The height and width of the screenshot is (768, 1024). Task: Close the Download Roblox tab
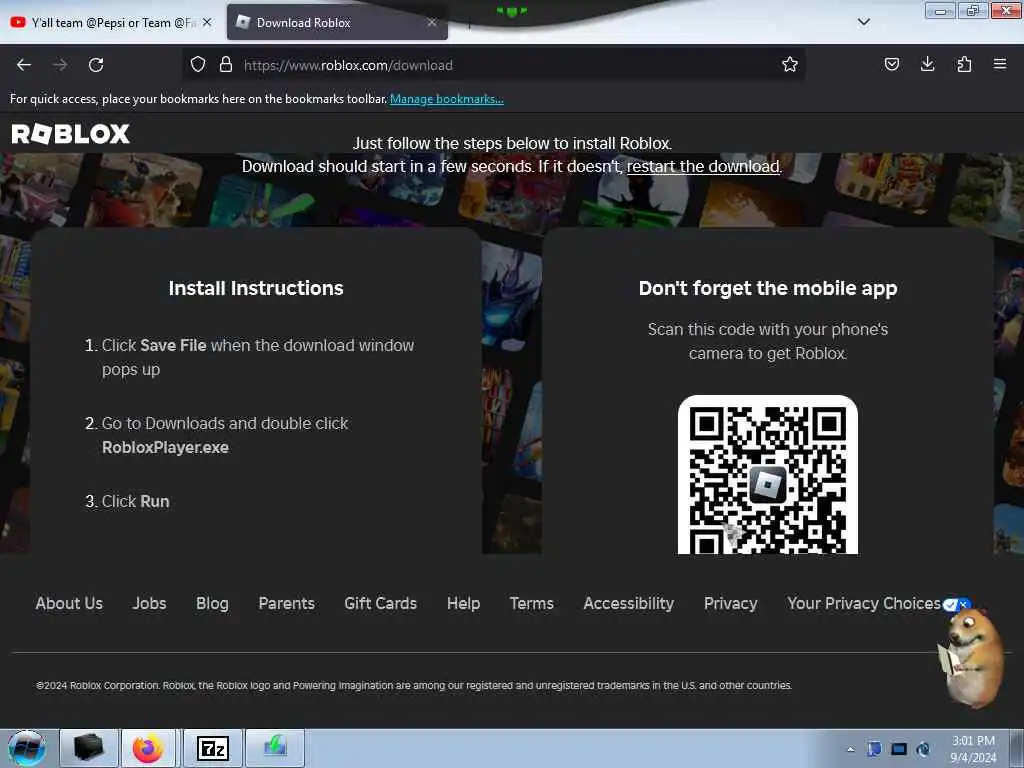pos(432,22)
